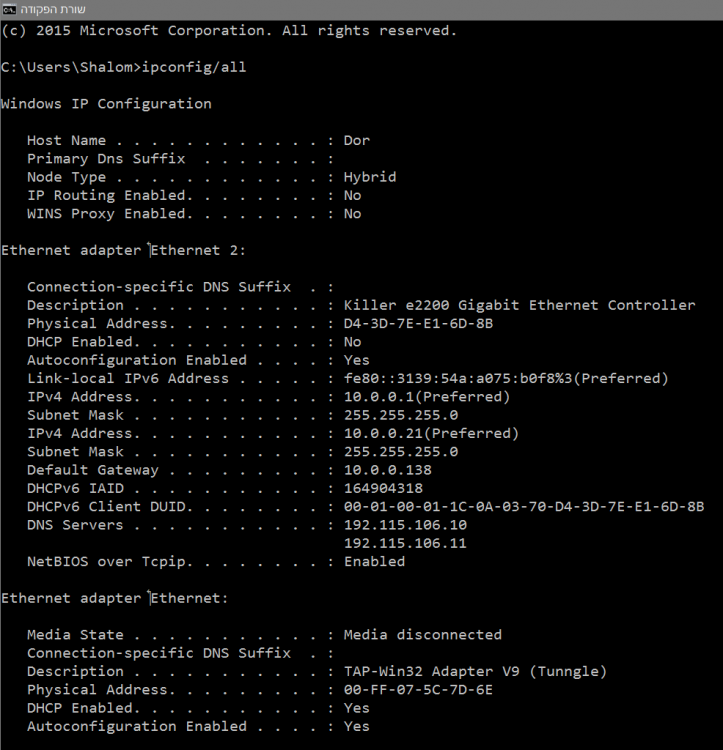Click the Media disconnected state text
Screen dimensions: 723x750
[423, 635]
